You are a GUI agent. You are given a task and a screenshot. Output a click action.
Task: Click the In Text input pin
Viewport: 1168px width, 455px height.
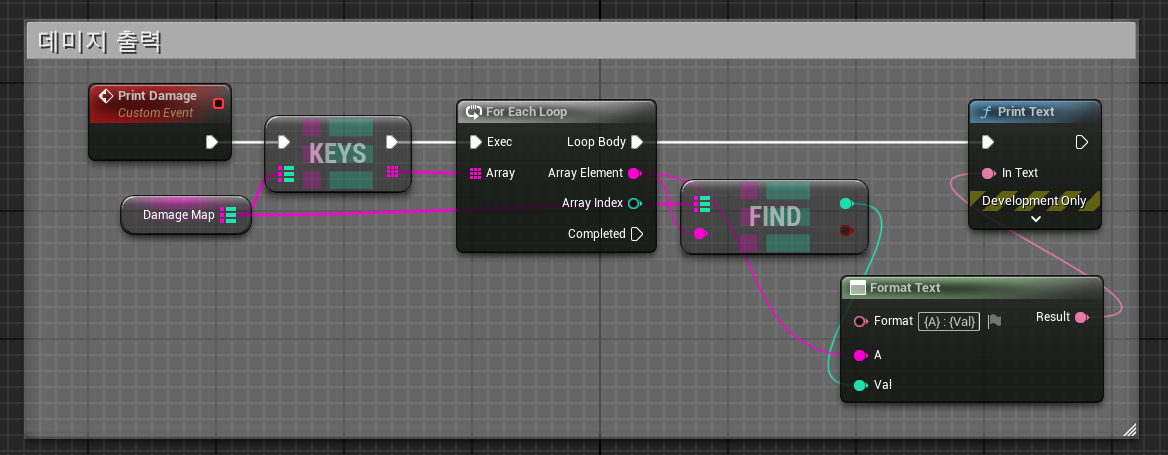pos(988,173)
